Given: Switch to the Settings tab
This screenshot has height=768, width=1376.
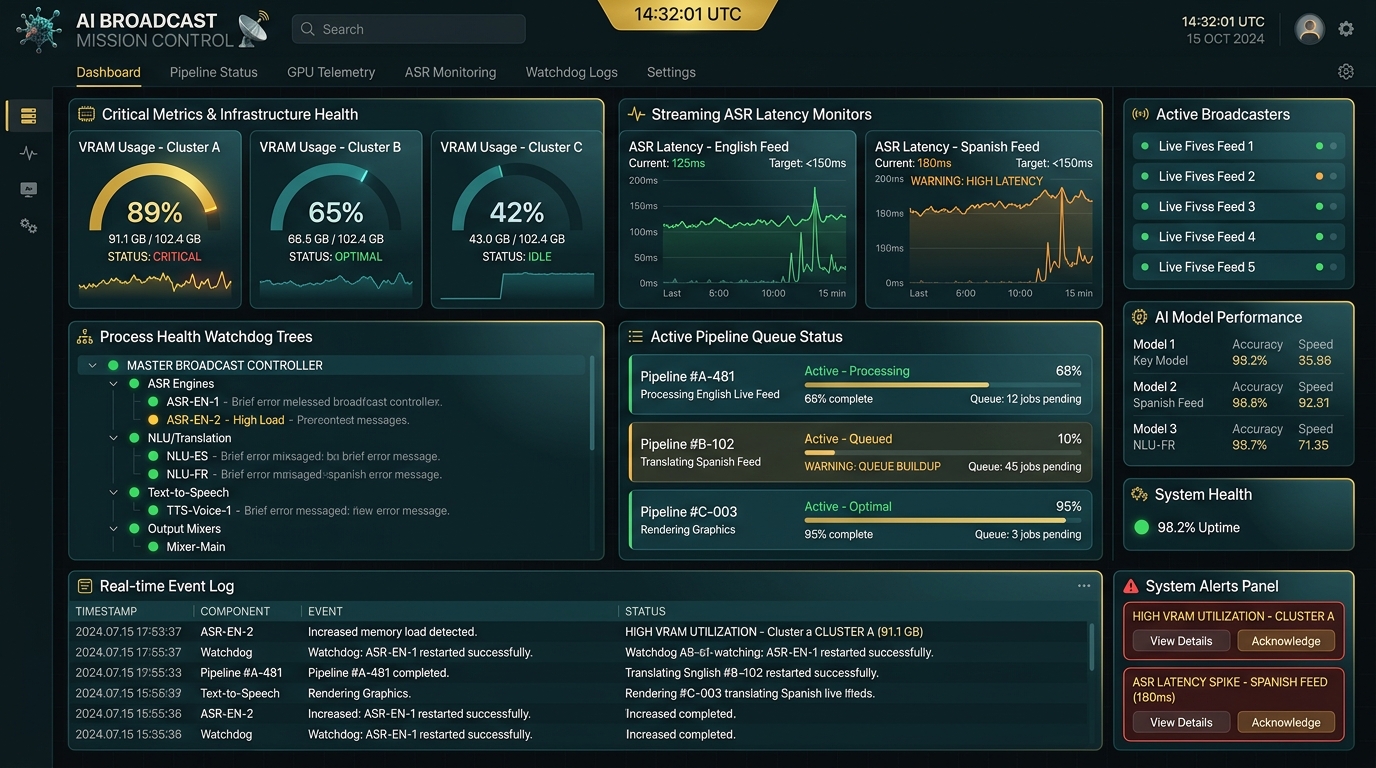Looking at the screenshot, I should (671, 72).
